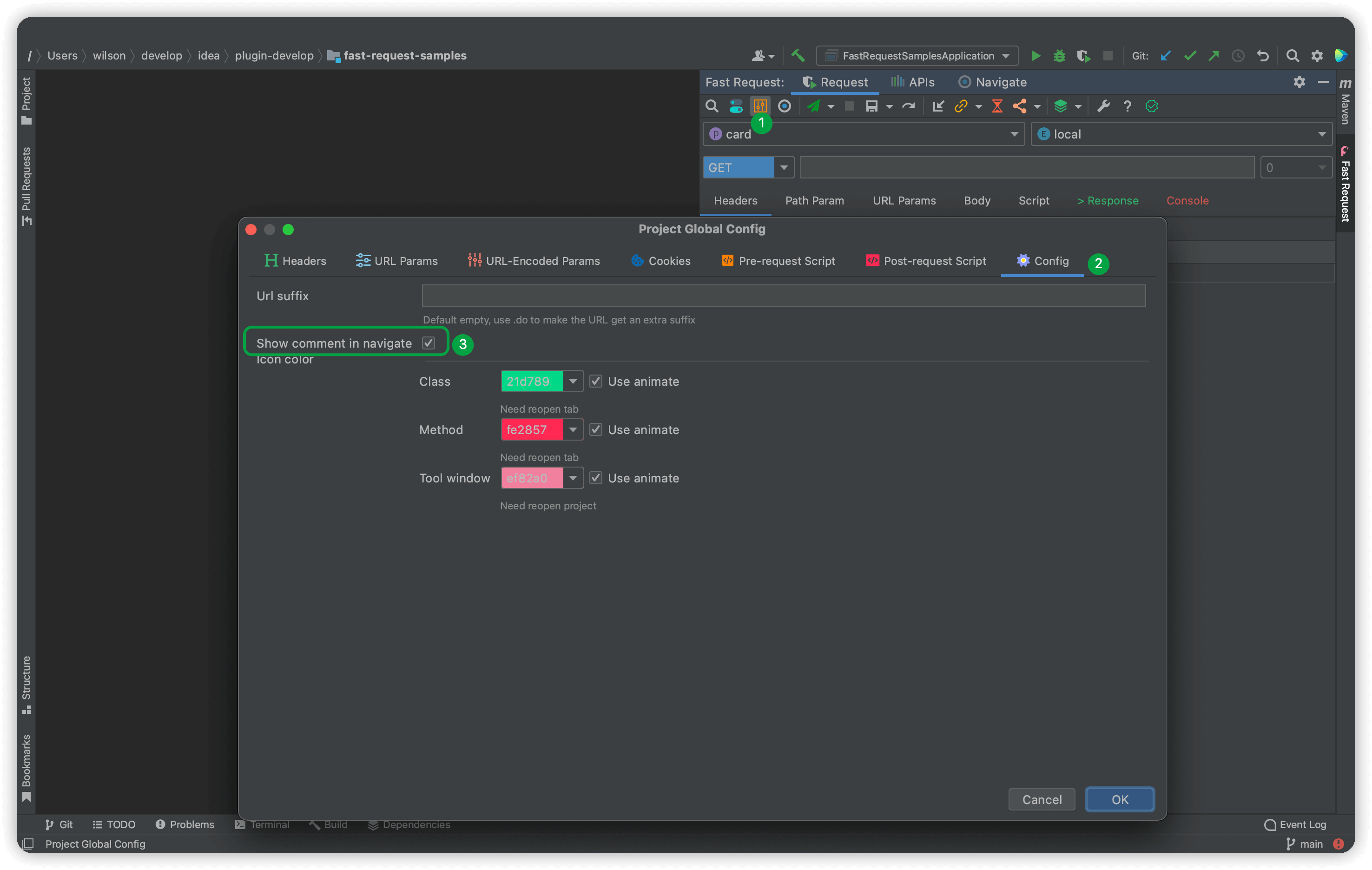Uncheck Use animate for Tool window
Viewport: 1372px width, 870px height.
click(x=595, y=477)
